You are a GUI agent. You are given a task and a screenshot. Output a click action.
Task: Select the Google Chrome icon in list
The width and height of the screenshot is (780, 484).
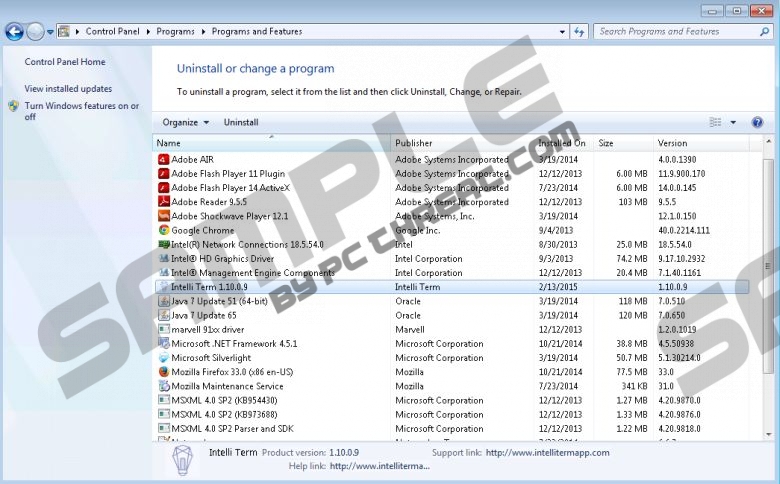coord(164,230)
